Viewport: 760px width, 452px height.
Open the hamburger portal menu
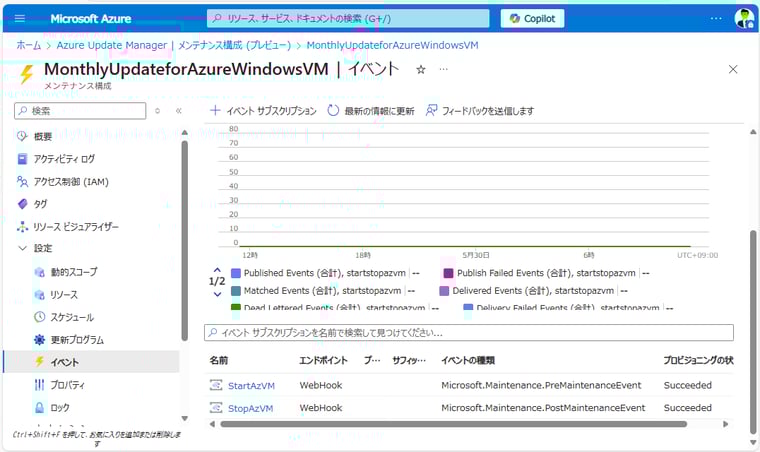[x=20, y=18]
